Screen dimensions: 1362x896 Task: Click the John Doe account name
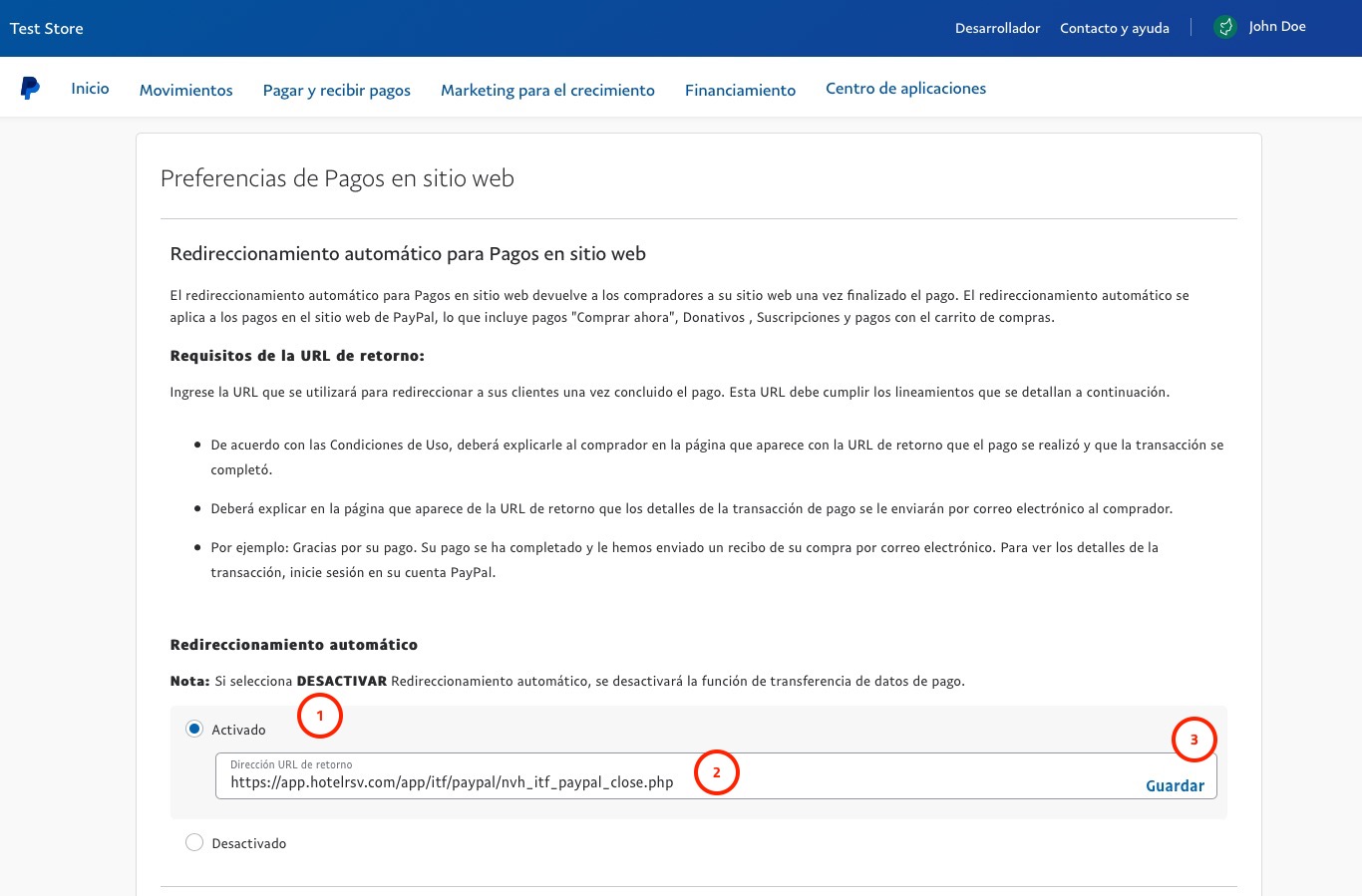(1277, 27)
